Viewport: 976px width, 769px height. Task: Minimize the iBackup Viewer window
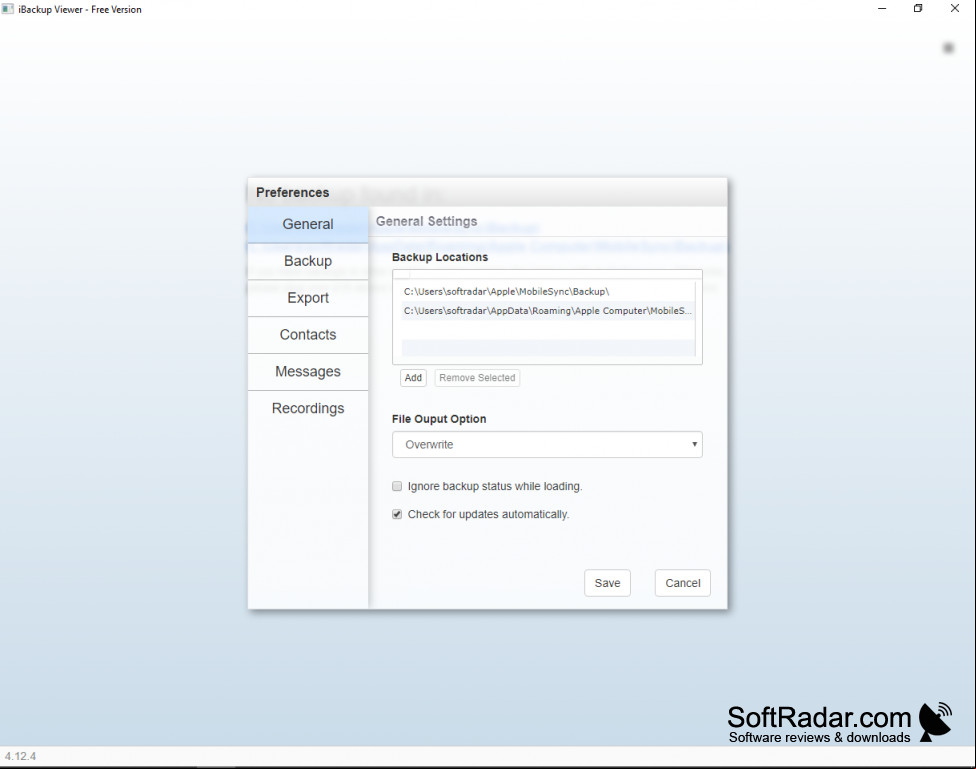882,9
